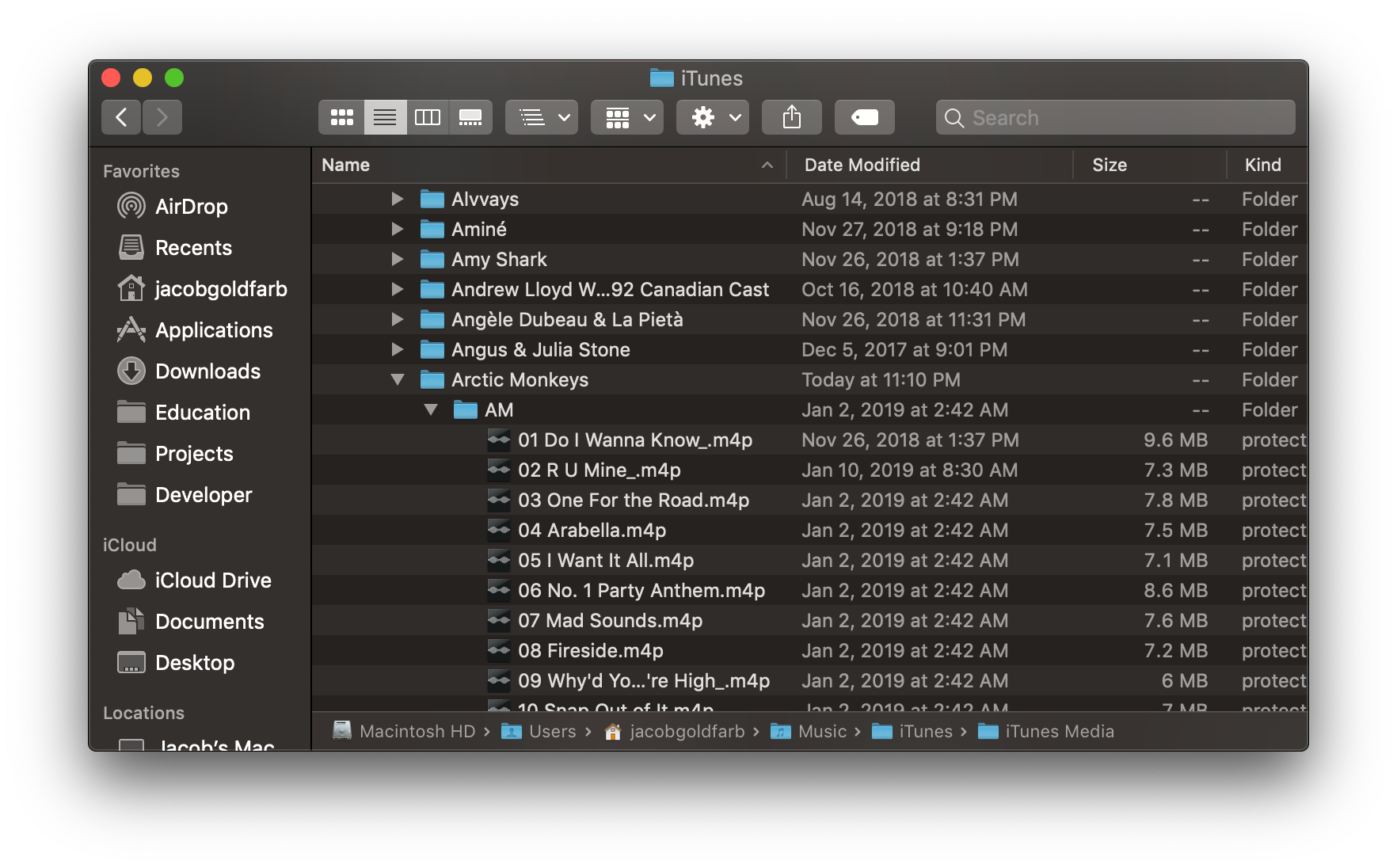Go back with the left chevron button
Viewport: 1397px width, 868px height.
click(121, 117)
